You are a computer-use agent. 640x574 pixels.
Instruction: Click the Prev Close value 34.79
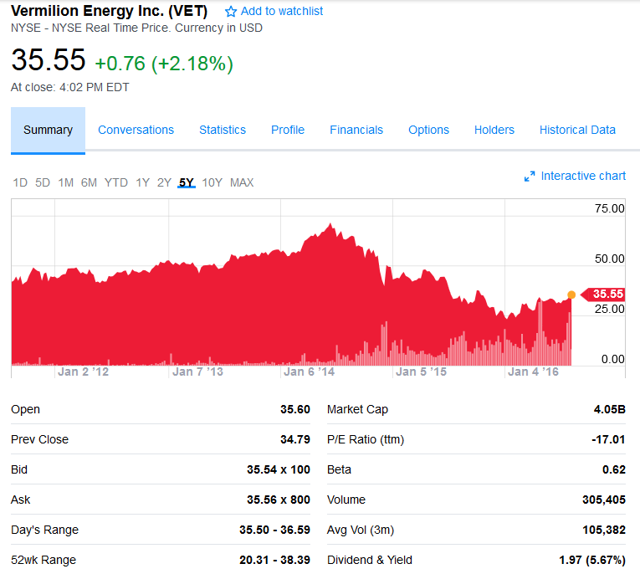click(295, 440)
